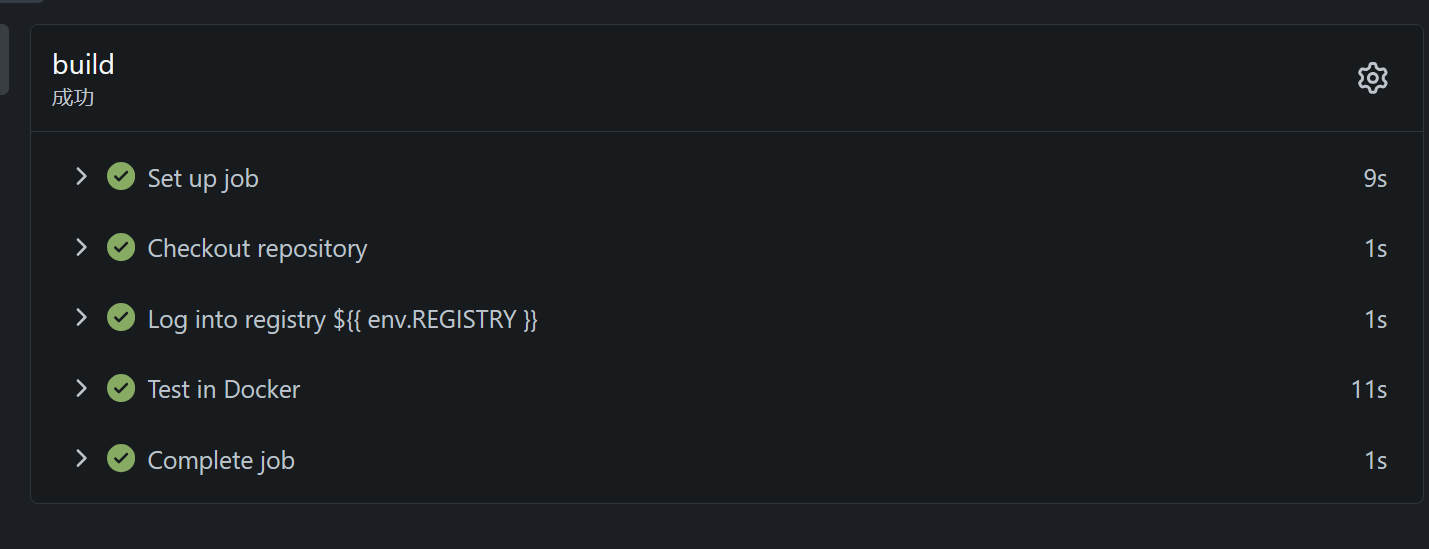Open the Test in Docker step label

coord(223,389)
